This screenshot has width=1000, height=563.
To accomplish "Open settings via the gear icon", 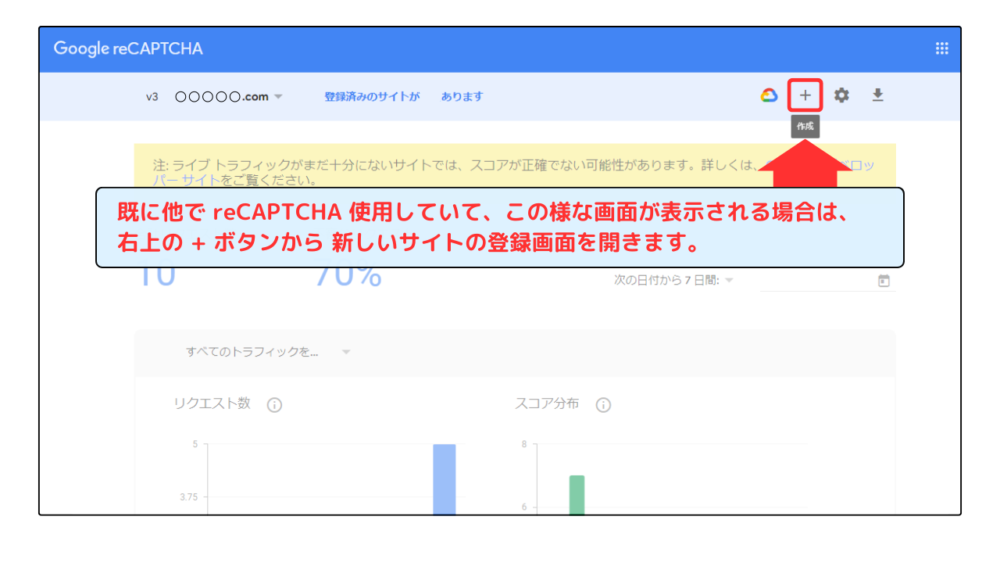I will pos(841,96).
